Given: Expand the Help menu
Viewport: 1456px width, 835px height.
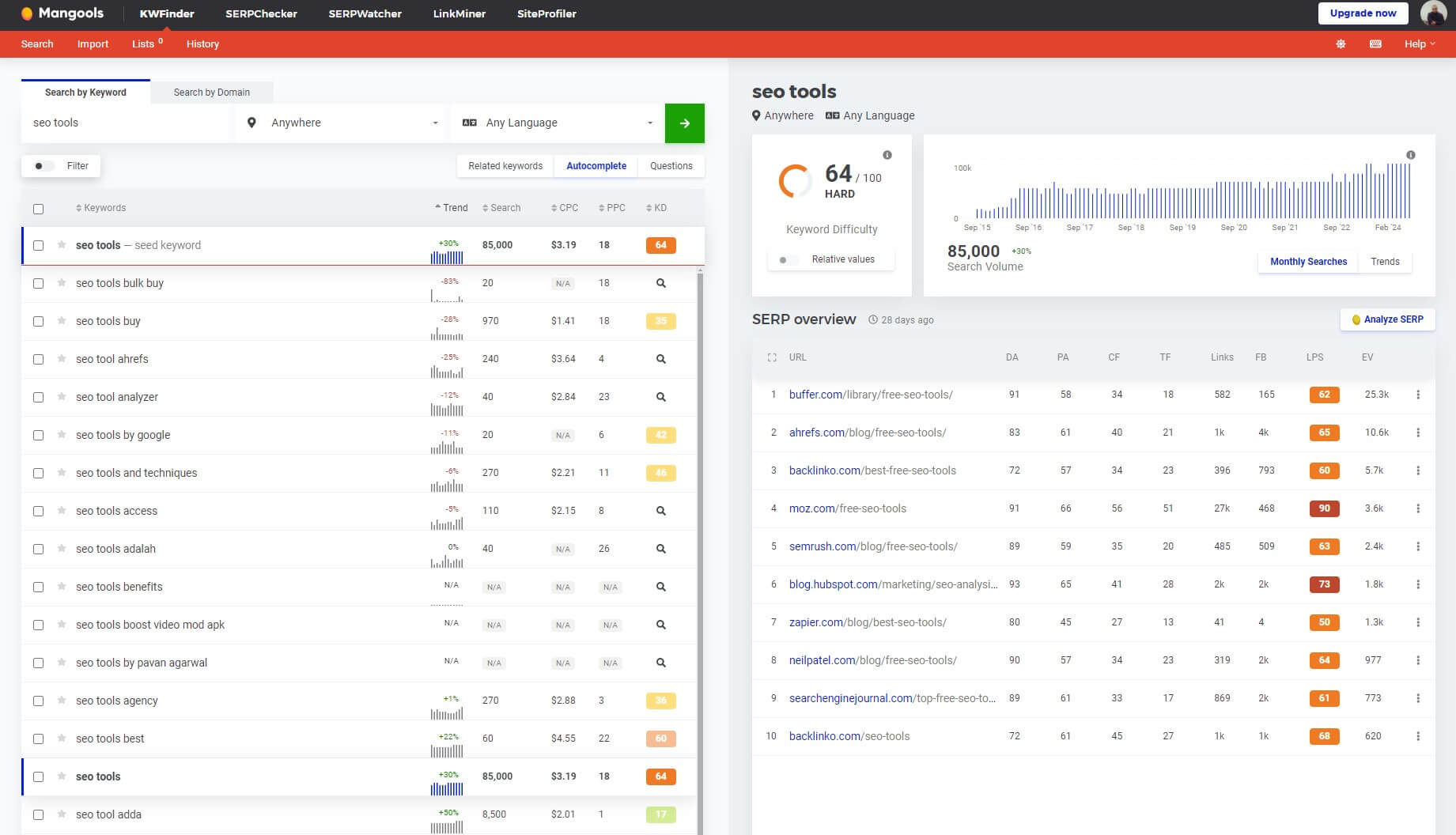Looking at the screenshot, I should [1420, 44].
